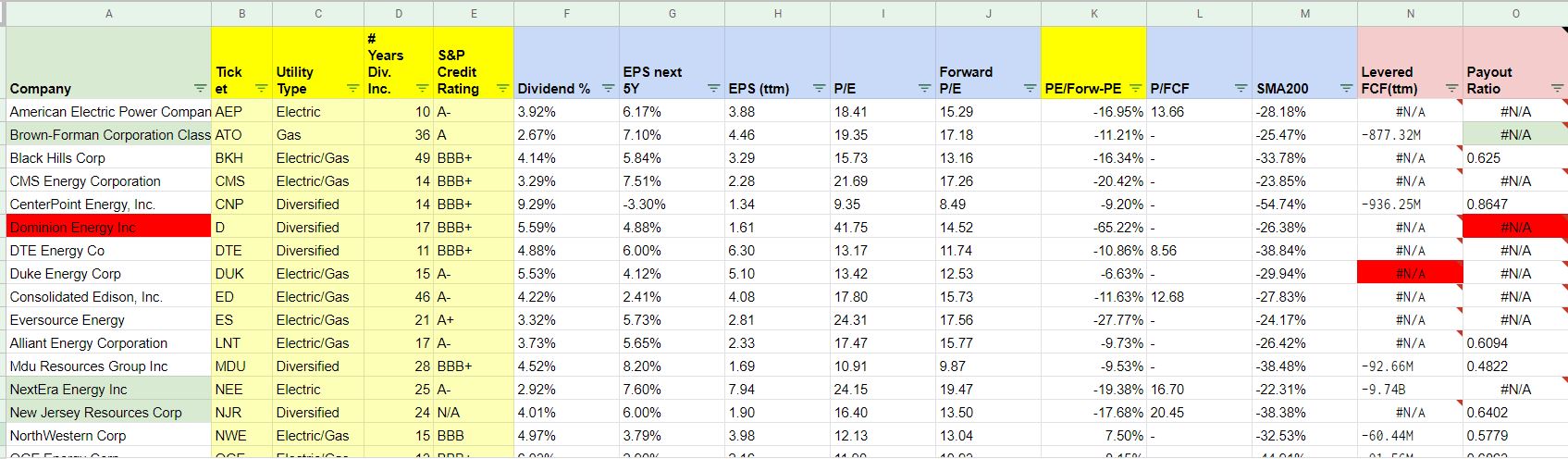Select column A header
Image resolution: width=1568 pixels, height=459 pixels.
tap(109, 14)
